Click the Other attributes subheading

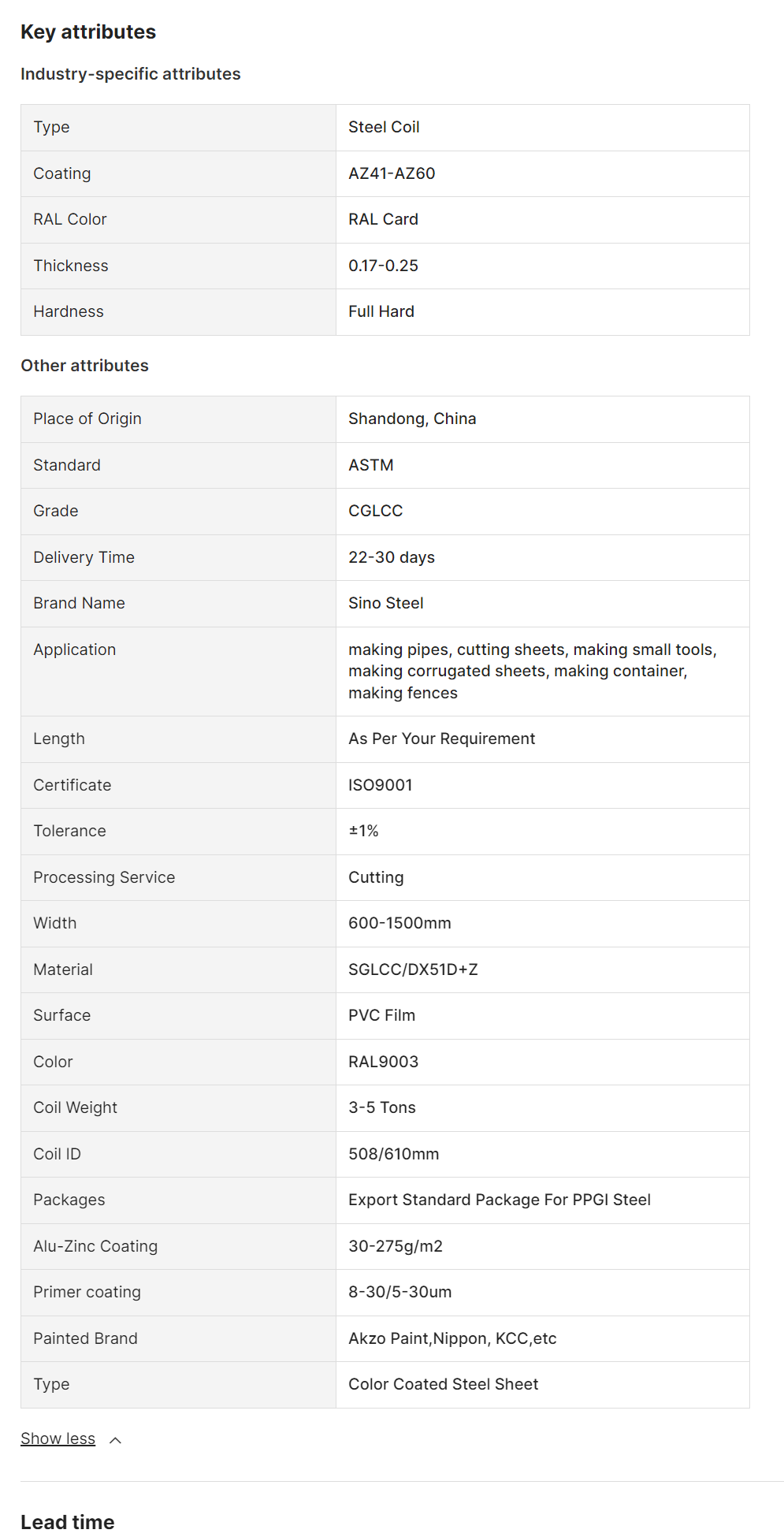click(85, 366)
